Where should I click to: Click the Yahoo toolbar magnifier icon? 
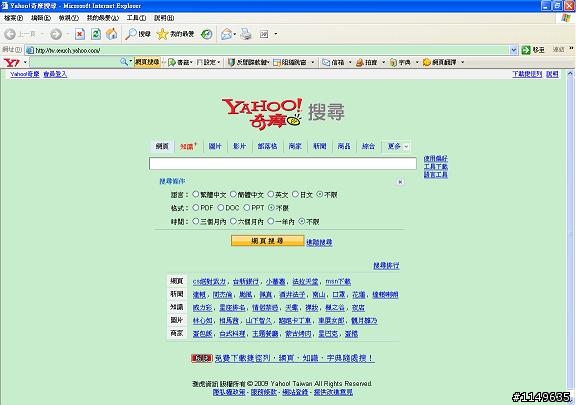[x=124, y=62]
